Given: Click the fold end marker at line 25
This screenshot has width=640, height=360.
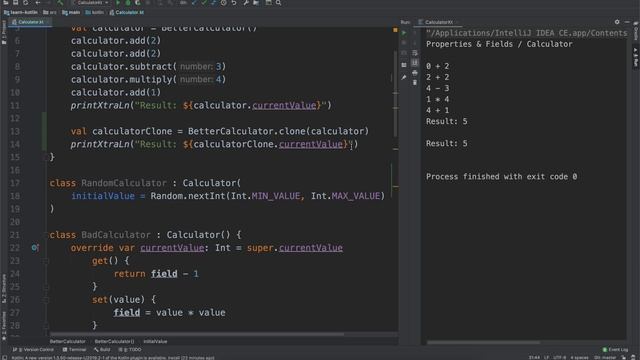Looking at the screenshot, I should (x=46, y=287).
